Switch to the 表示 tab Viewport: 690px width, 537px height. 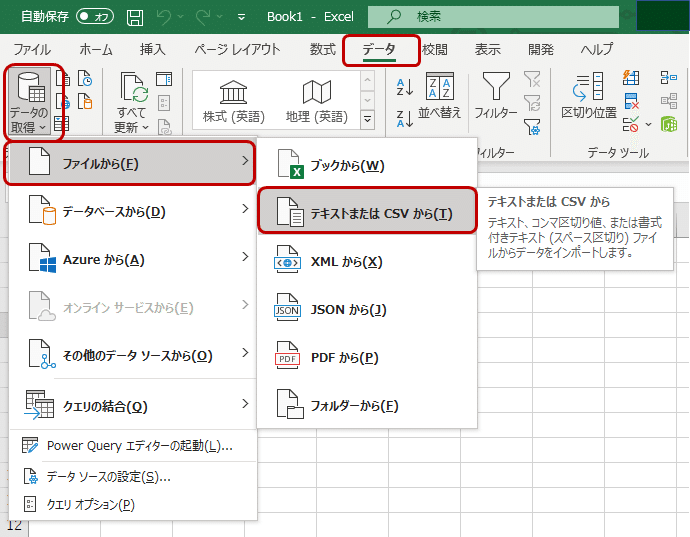(487, 49)
